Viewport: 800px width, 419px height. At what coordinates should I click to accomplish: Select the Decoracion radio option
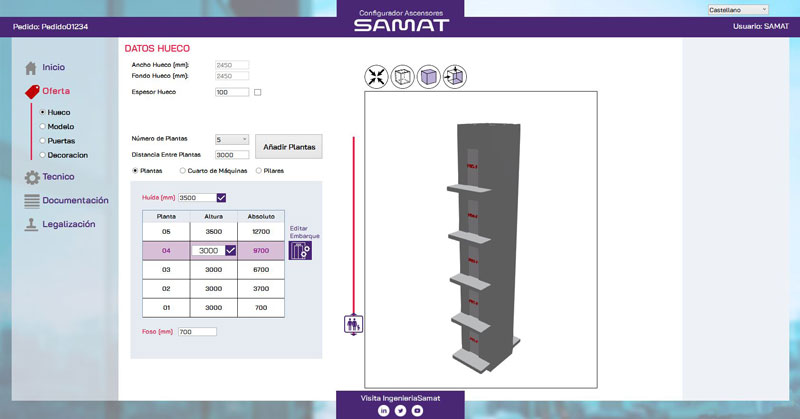43,155
